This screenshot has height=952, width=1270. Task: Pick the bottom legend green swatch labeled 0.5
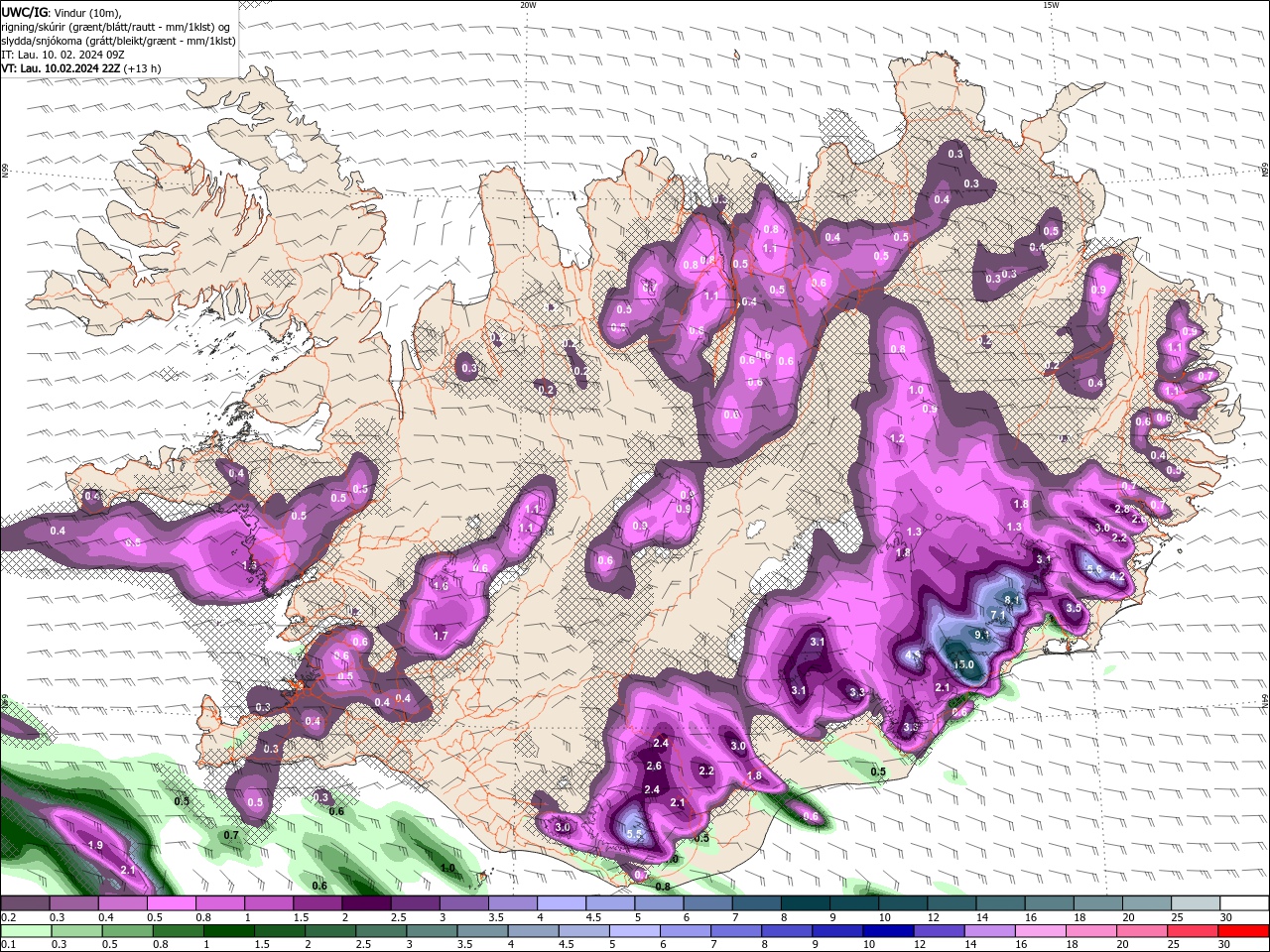[x=127, y=931]
